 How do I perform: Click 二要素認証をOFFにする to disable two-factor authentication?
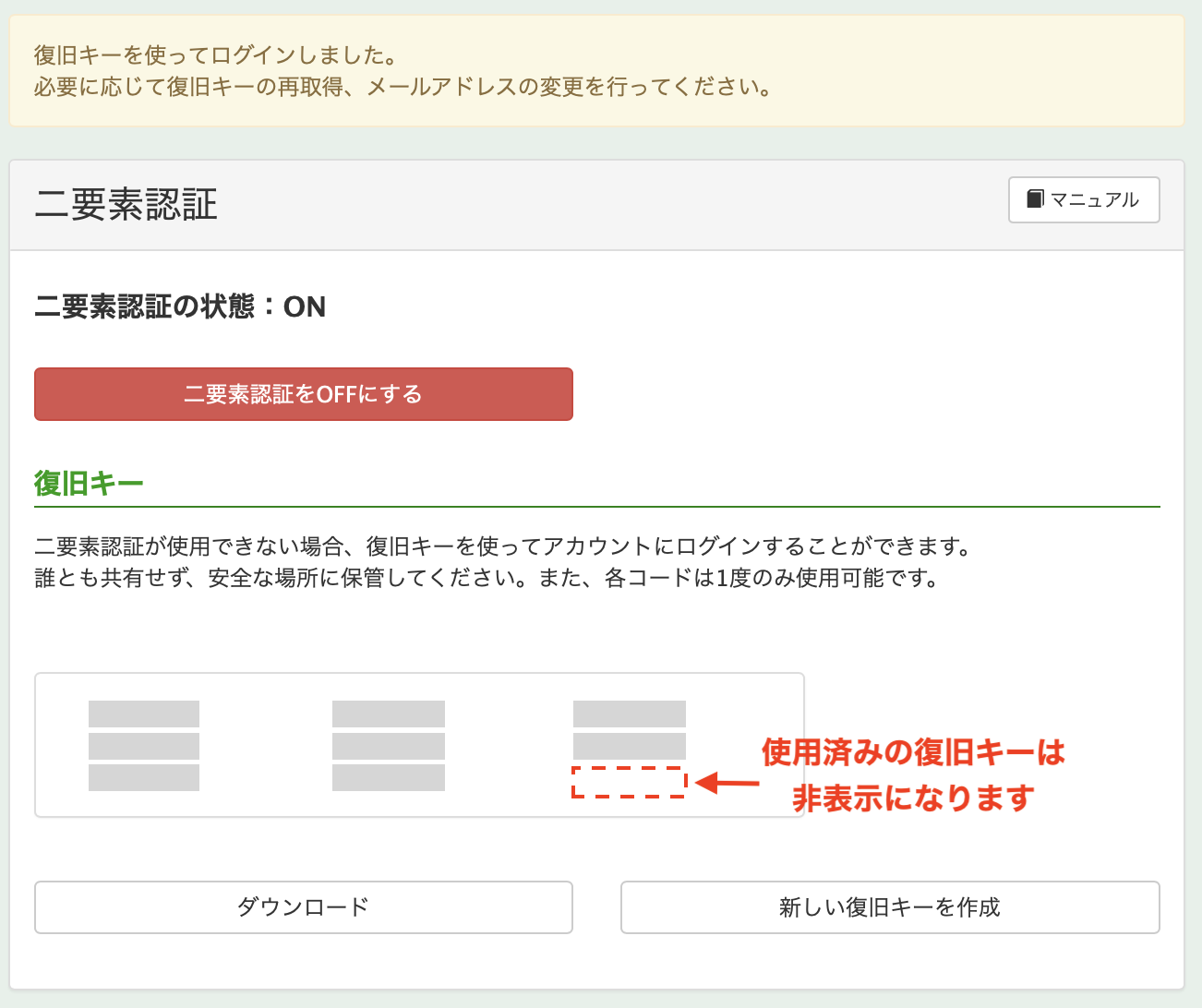pos(304,394)
